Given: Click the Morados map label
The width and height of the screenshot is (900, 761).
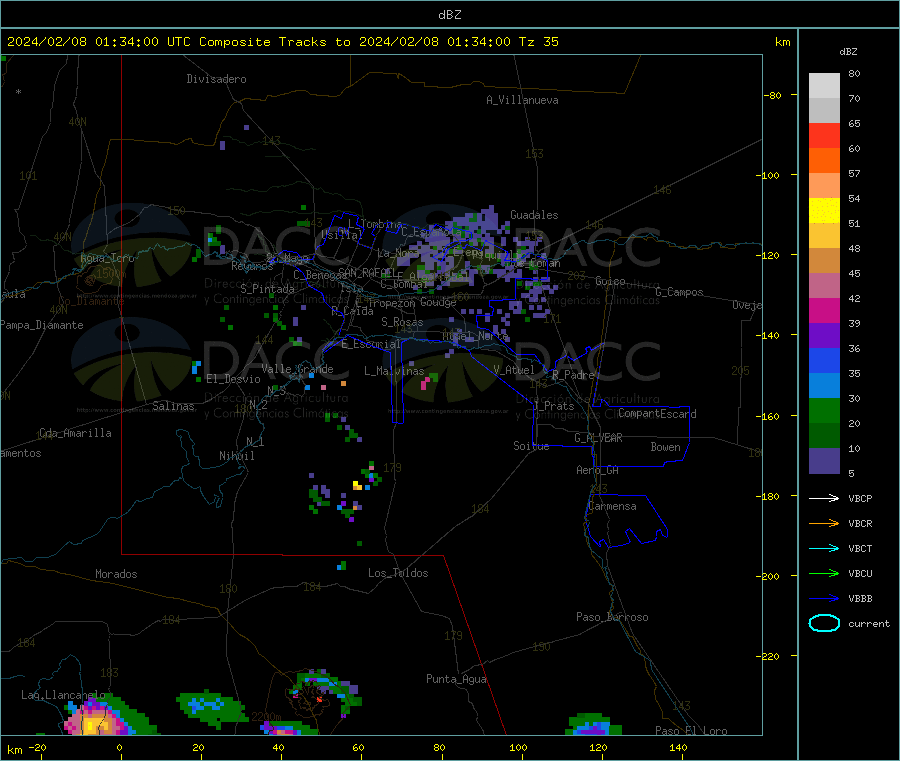Looking at the screenshot, I should click(116, 574).
